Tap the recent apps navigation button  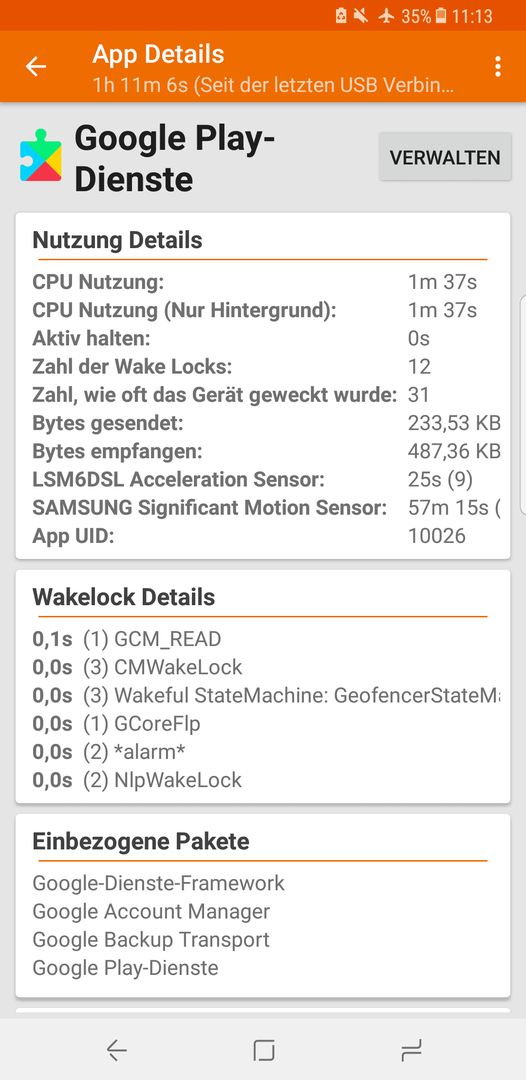point(411,1050)
